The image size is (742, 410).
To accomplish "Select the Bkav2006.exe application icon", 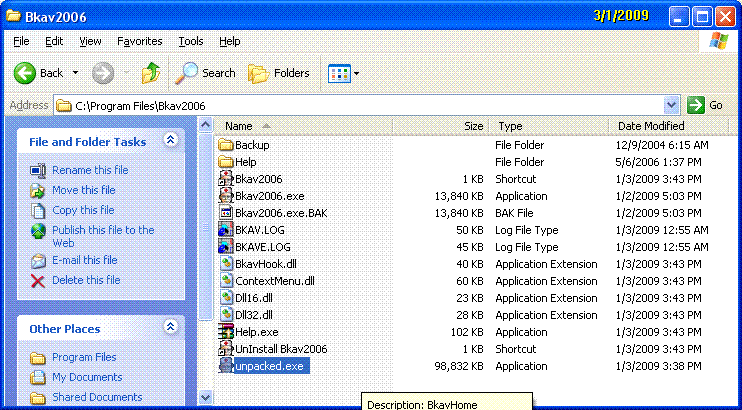I will pos(226,196).
